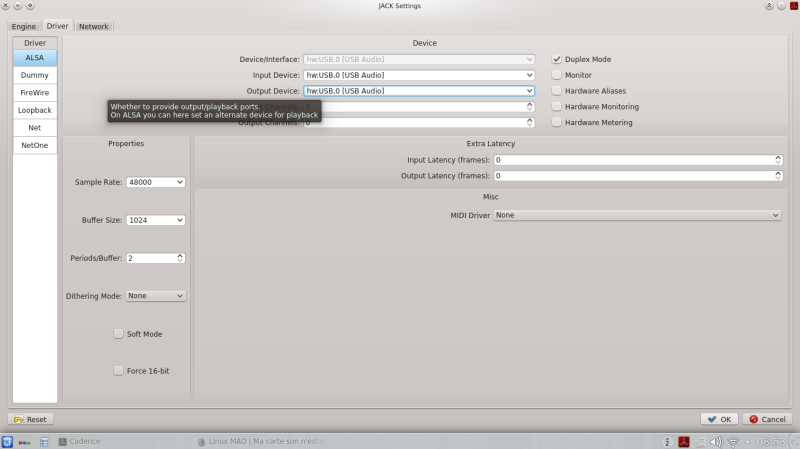Viewport: 800px width, 449px height.
Task: Open the KDE application launcher icon
Action: coord(7,442)
